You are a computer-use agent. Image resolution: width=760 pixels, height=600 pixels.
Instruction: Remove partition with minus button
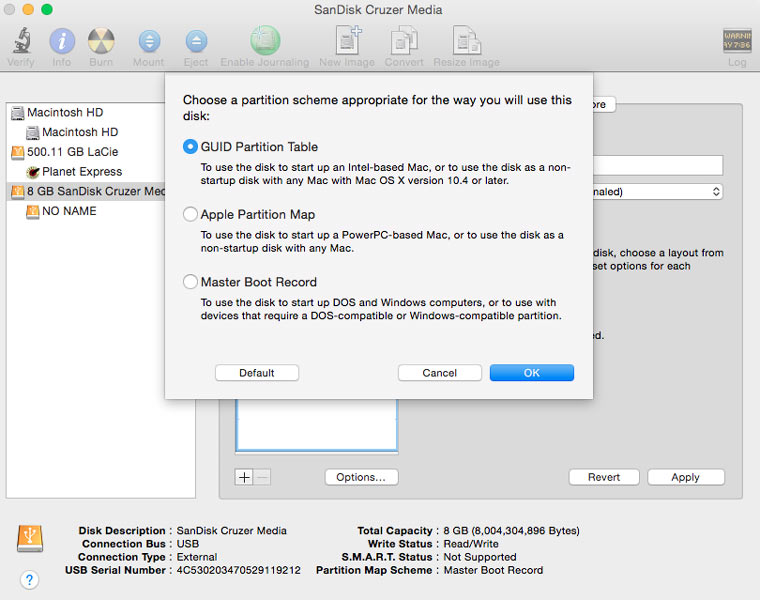click(x=262, y=477)
